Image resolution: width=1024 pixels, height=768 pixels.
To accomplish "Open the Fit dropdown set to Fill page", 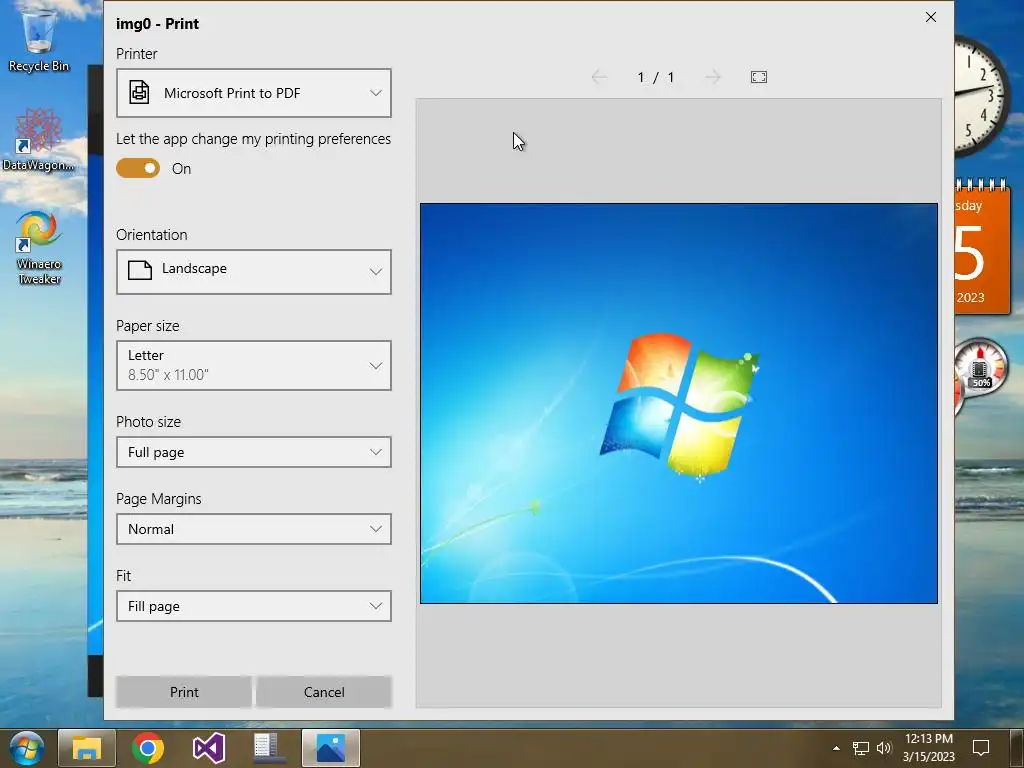I will (x=253, y=606).
